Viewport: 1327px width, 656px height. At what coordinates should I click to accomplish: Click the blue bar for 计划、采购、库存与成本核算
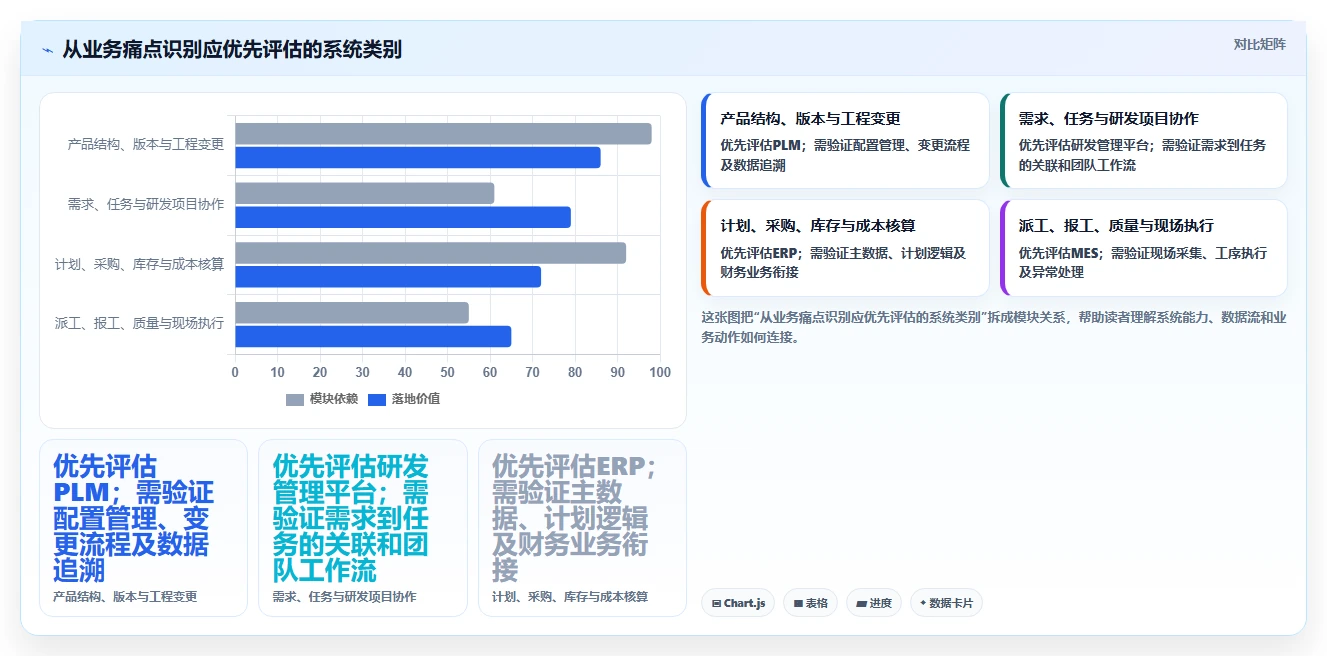click(x=388, y=277)
